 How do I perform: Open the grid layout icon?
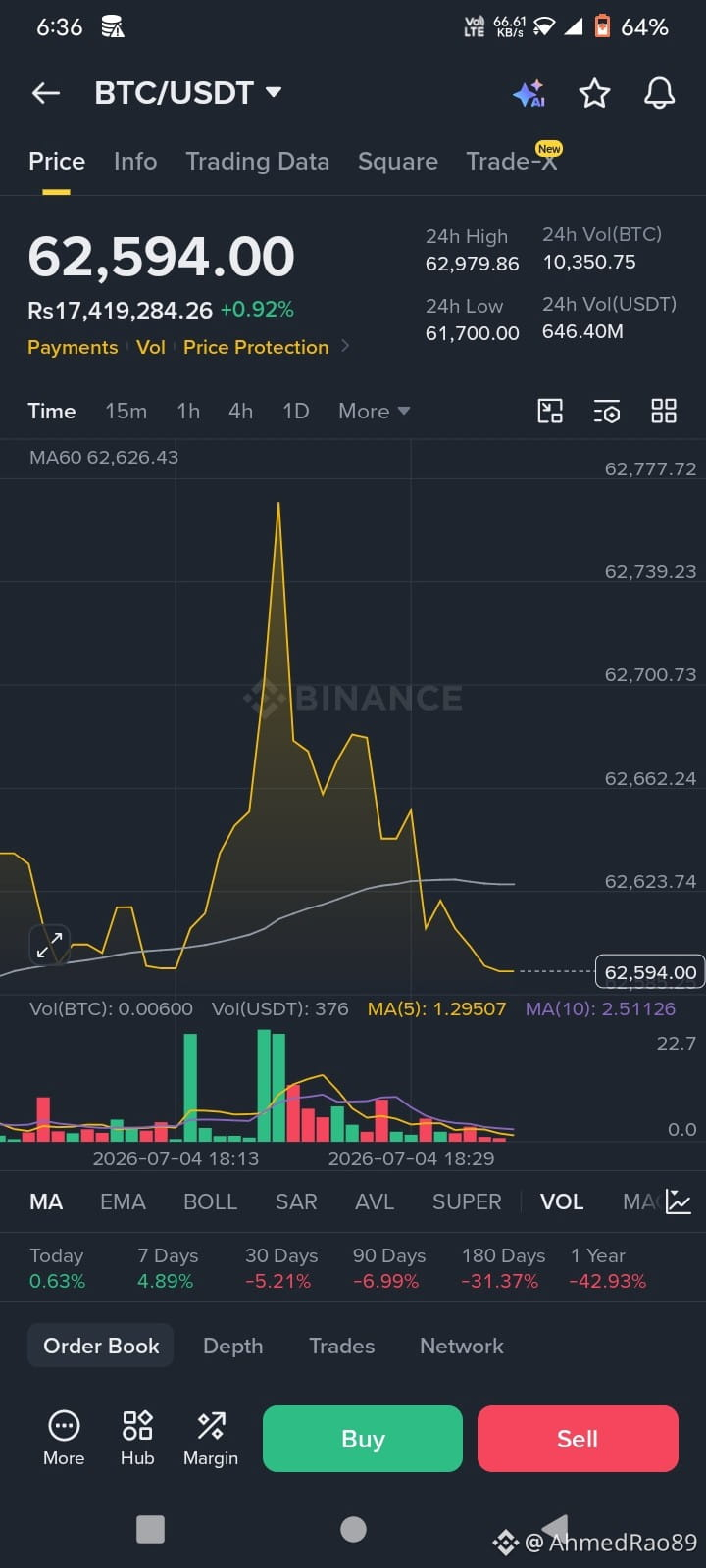click(664, 411)
